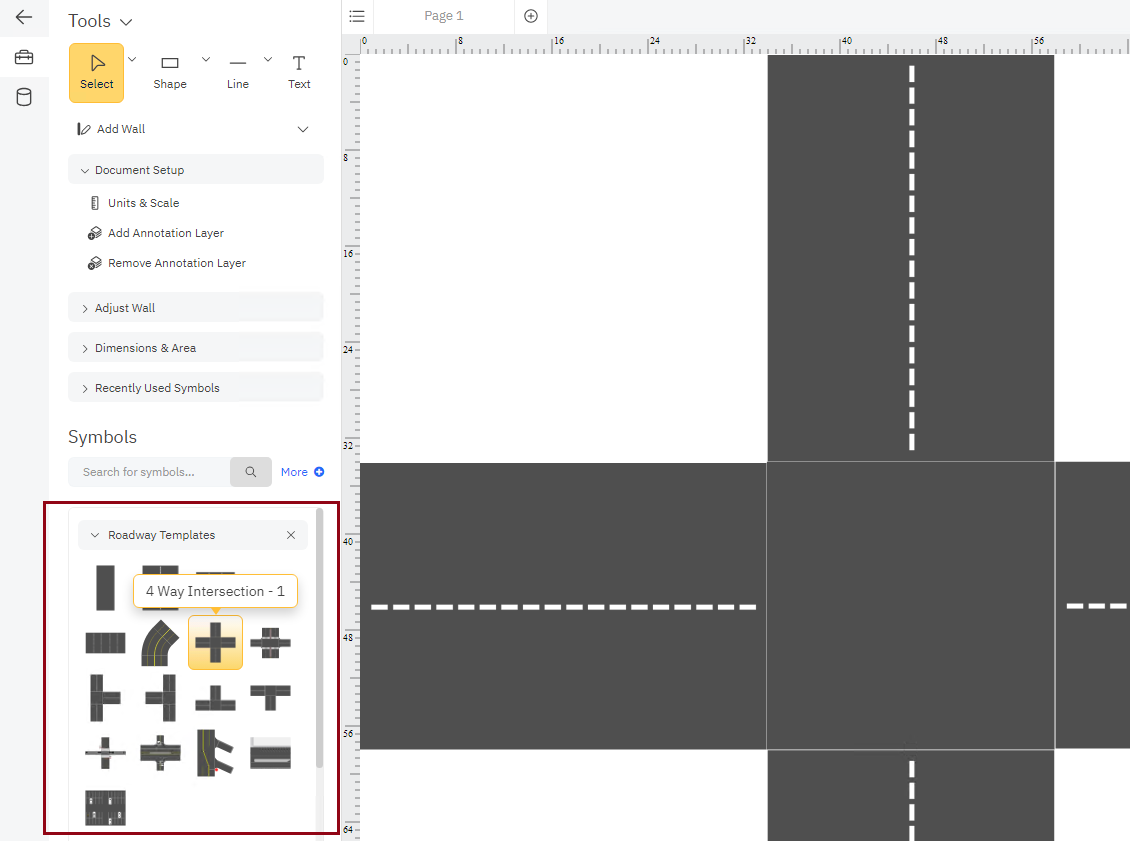Open the toolbox briefcase sidebar icon
The image size is (1130, 841).
click(x=24, y=57)
